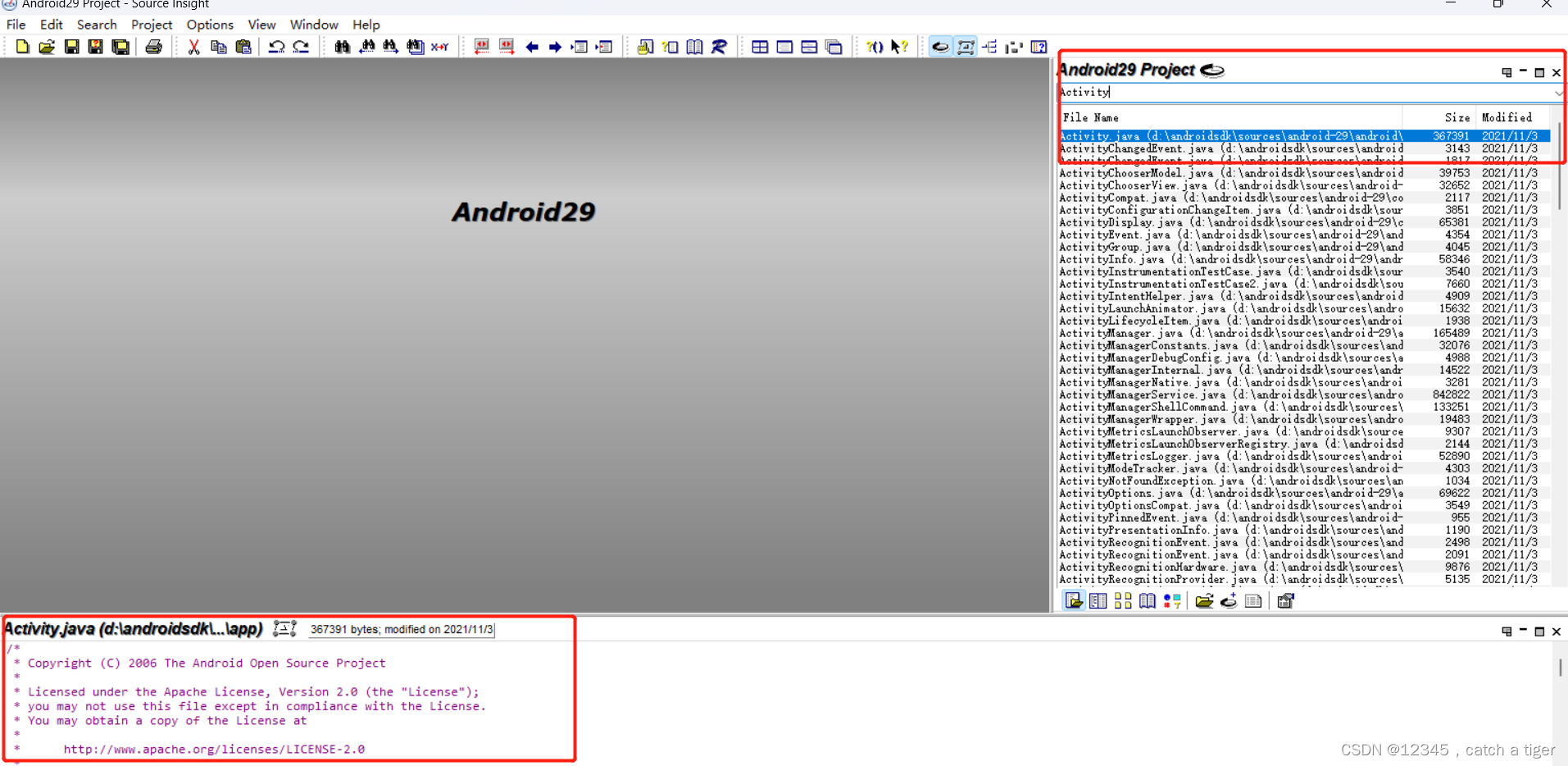
Task: Click the Help pointer with question mark
Action: 899,47
